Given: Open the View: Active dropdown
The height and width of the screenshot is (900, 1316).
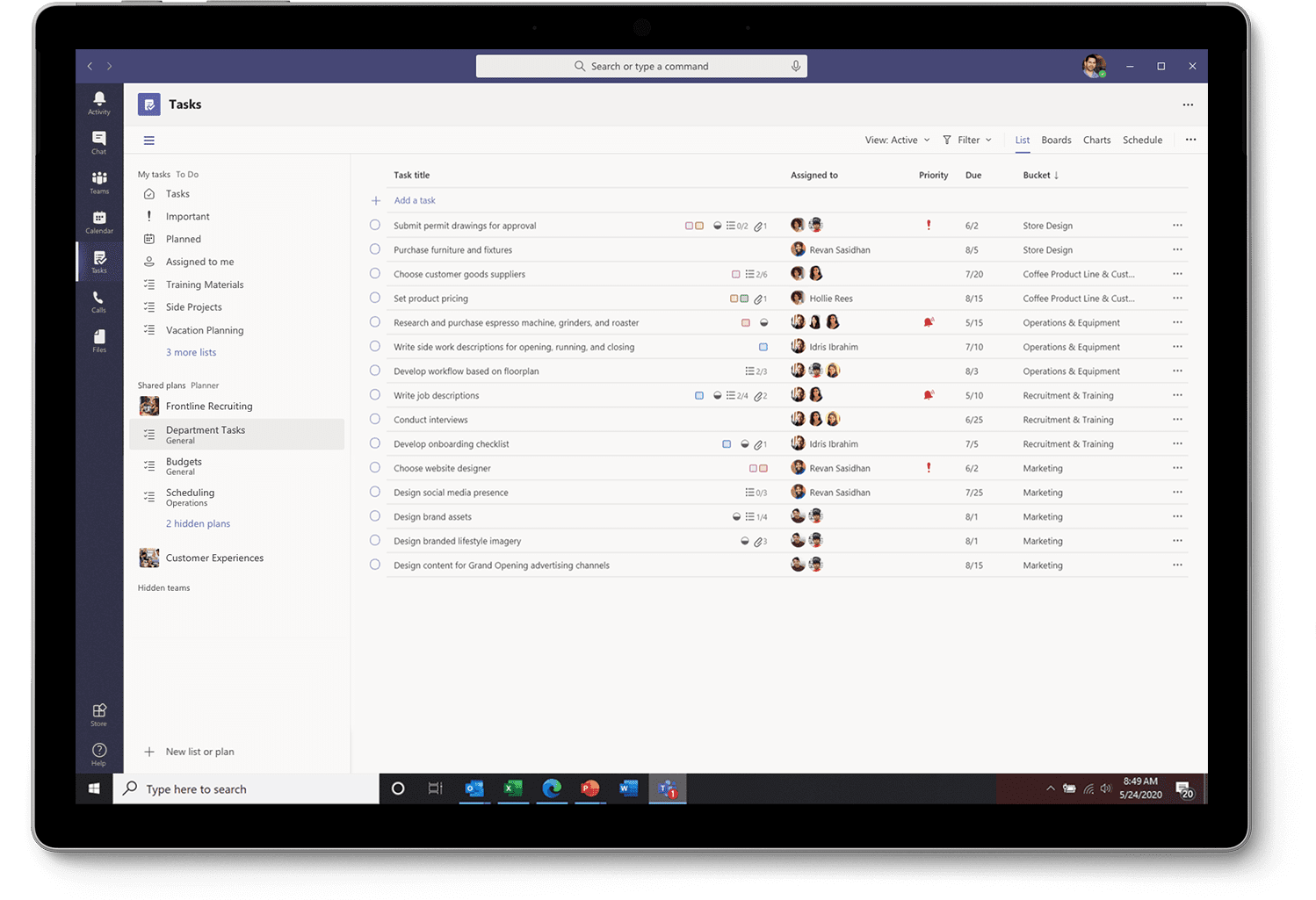Looking at the screenshot, I should click(x=897, y=140).
